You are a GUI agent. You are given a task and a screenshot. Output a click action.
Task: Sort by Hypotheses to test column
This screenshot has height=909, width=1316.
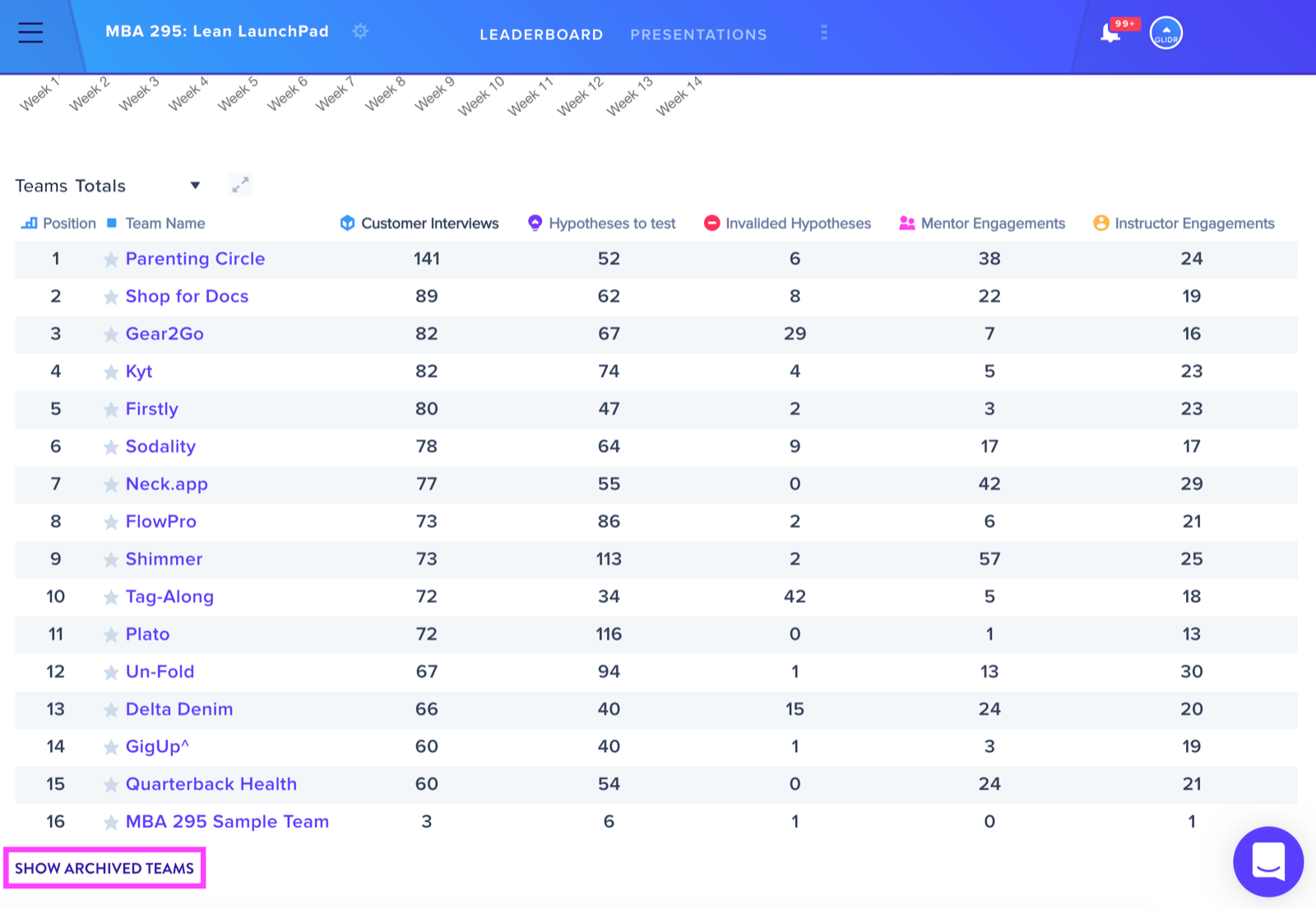pos(601,223)
